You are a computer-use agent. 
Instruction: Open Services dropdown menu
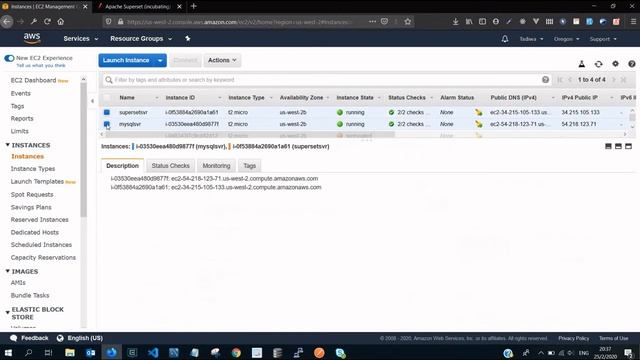(x=80, y=38)
